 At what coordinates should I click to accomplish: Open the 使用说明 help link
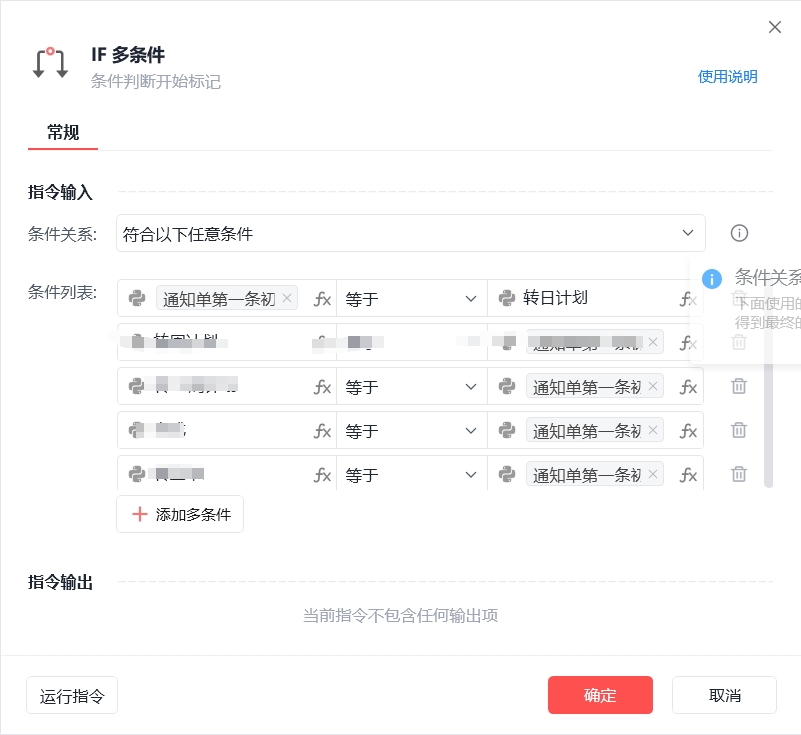point(727,77)
